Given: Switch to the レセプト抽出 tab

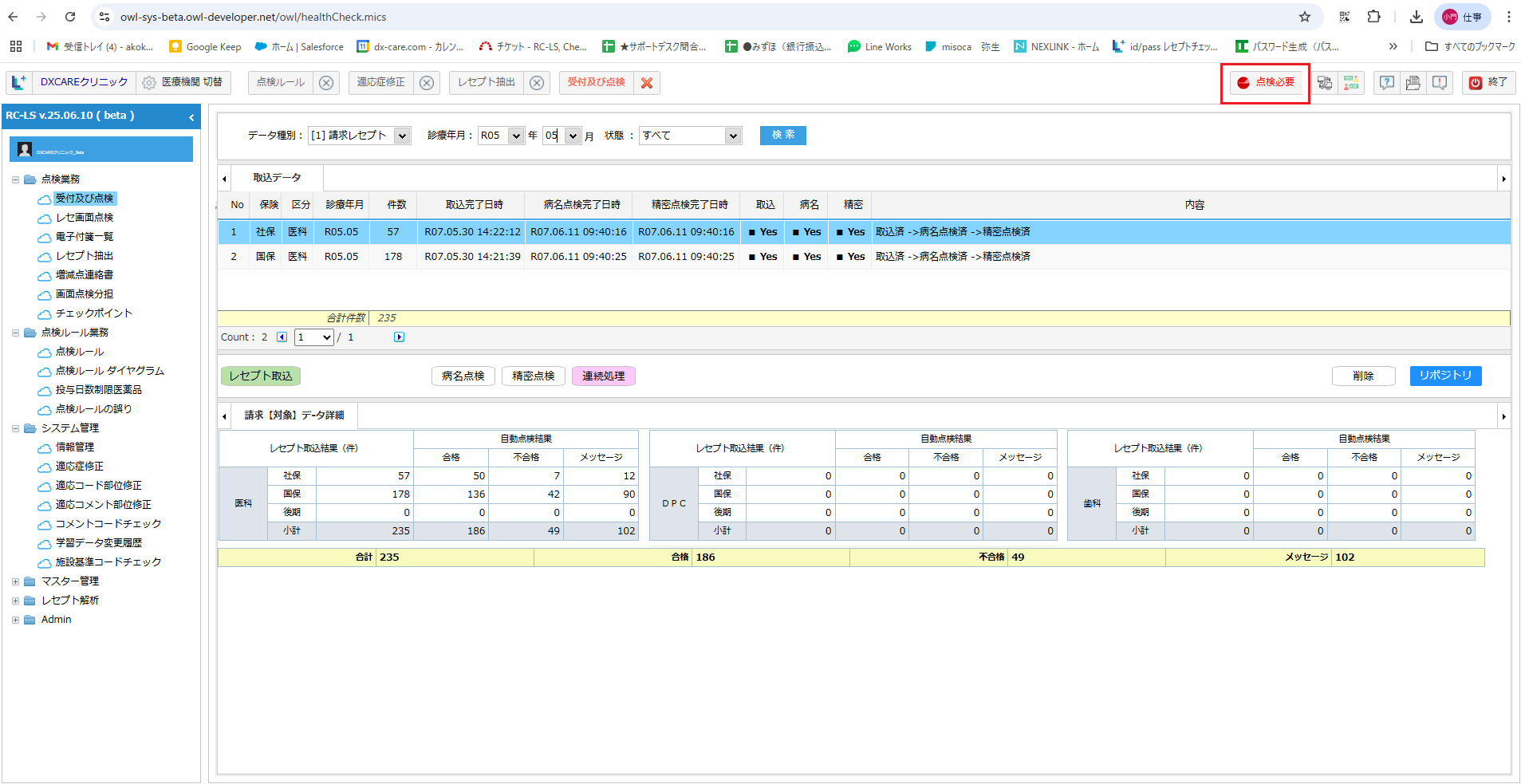Looking at the screenshot, I should 487,82.
